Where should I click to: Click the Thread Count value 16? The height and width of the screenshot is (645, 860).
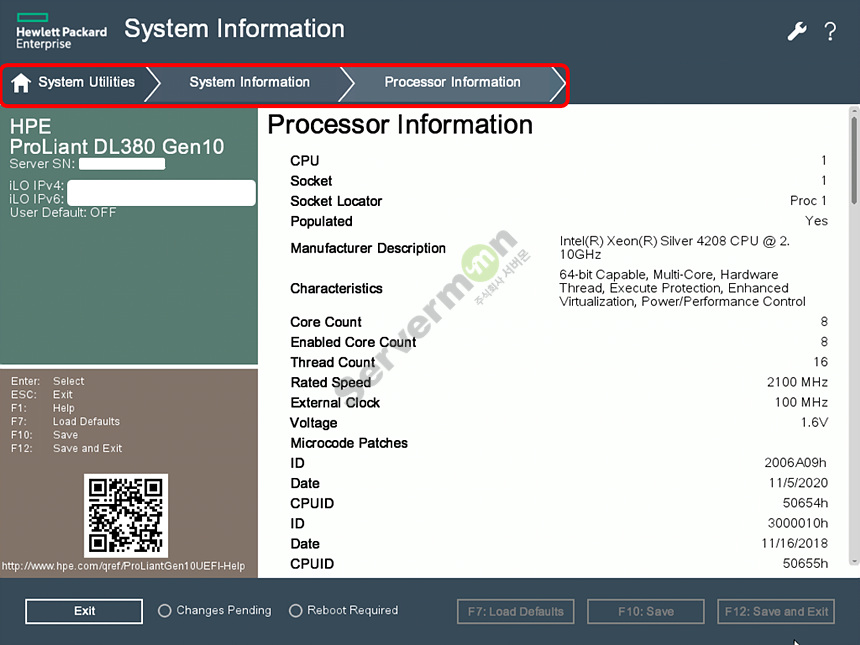tap(821, 362)
